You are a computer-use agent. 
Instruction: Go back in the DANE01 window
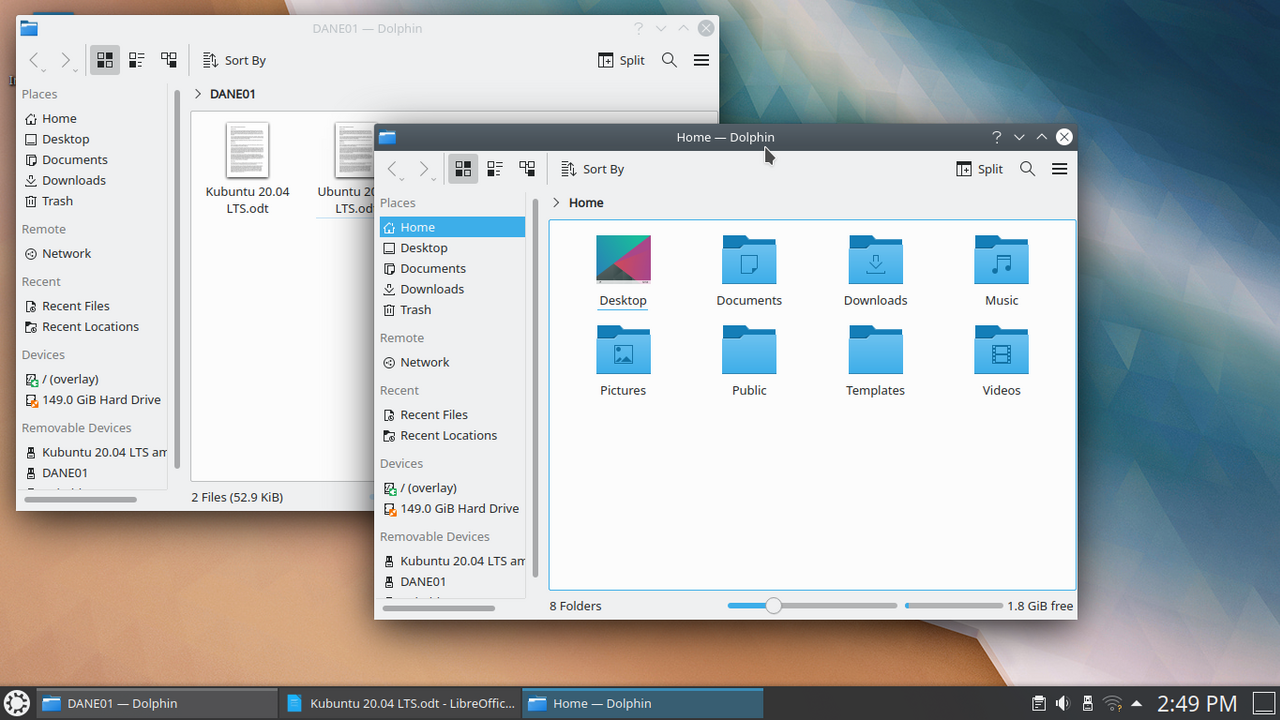[35, 60]
